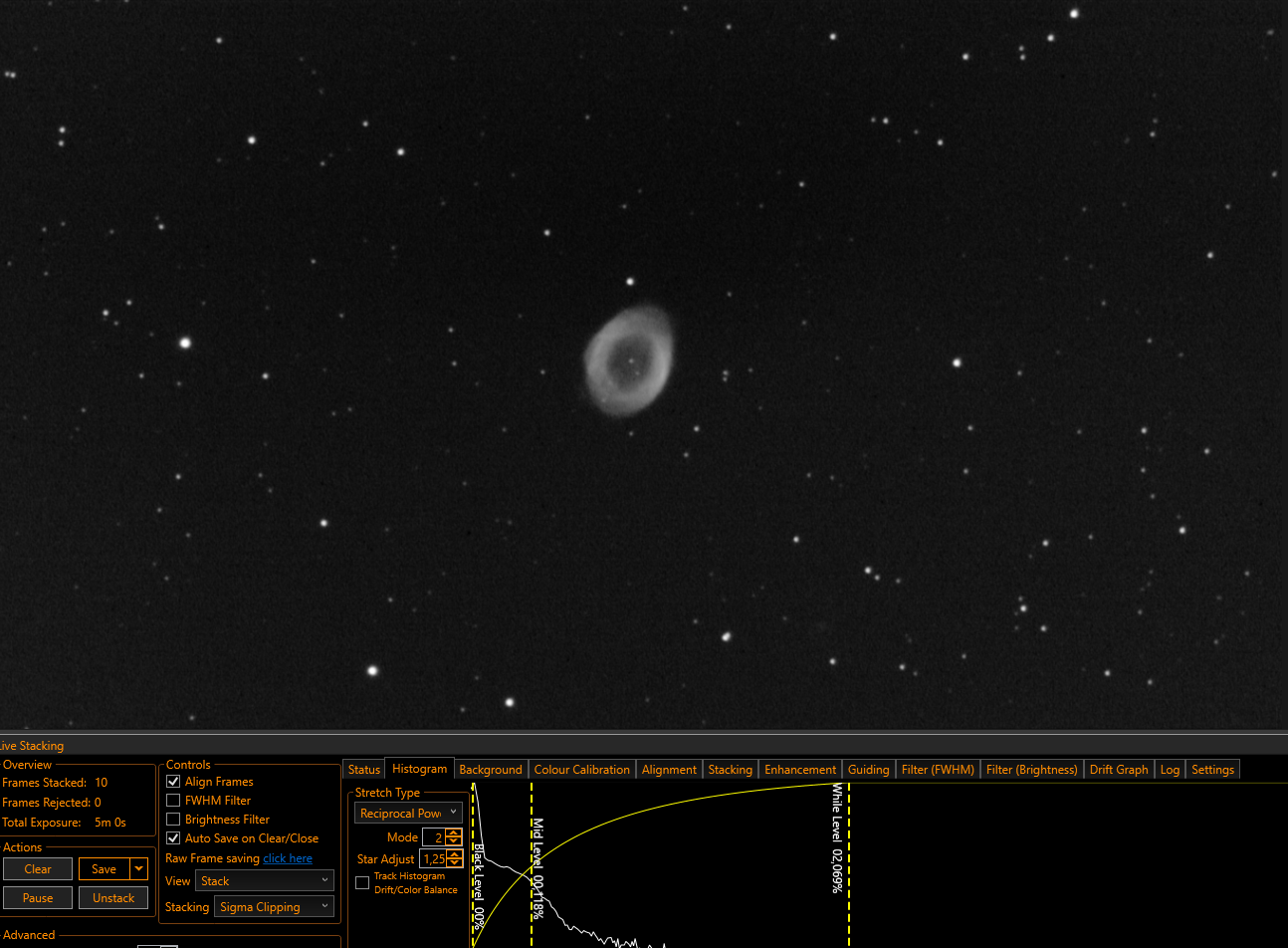Increase the Star Adjust spinner value

[455, 854]
